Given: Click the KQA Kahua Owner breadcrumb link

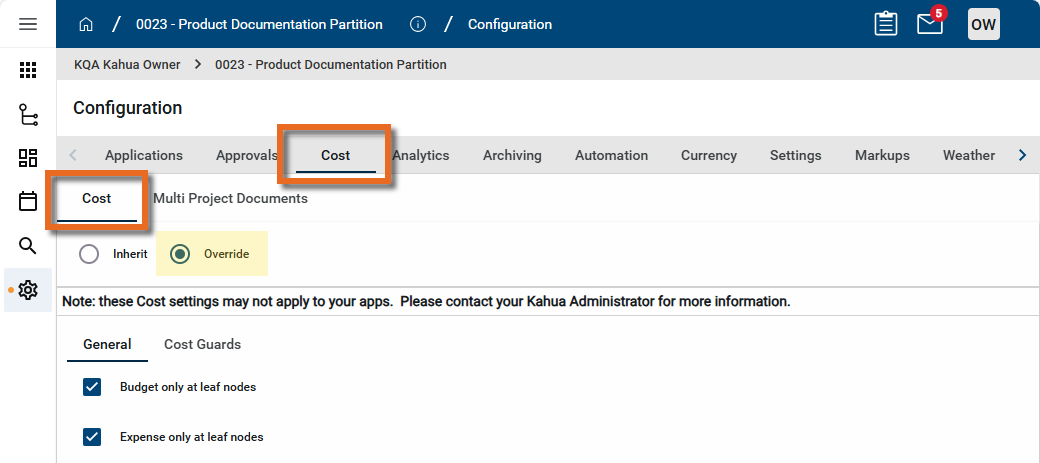Looking at the screenshot, I should (x=127, y=64).
